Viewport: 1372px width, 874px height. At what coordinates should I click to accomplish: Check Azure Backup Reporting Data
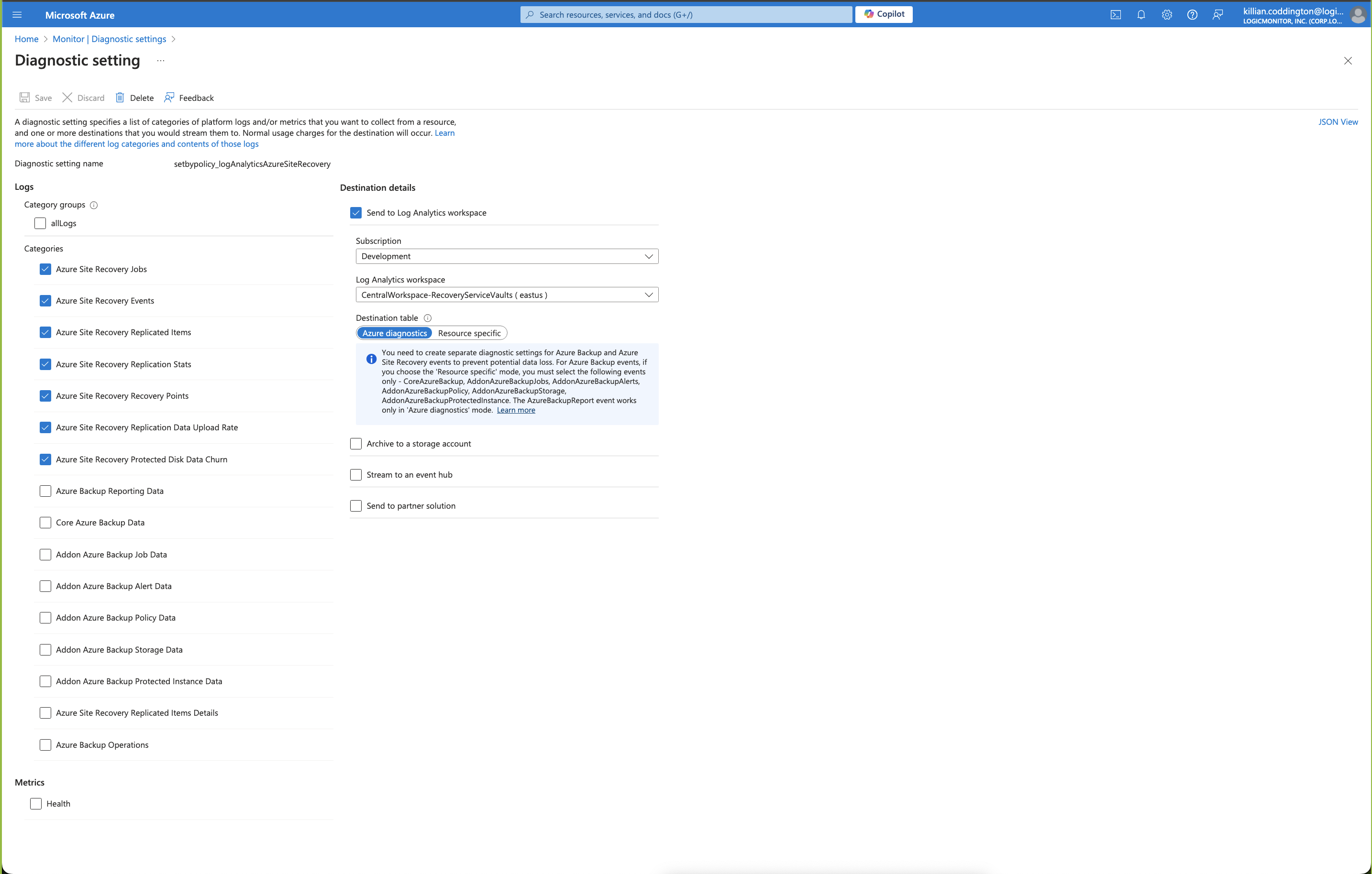click(x=45, y=491)
